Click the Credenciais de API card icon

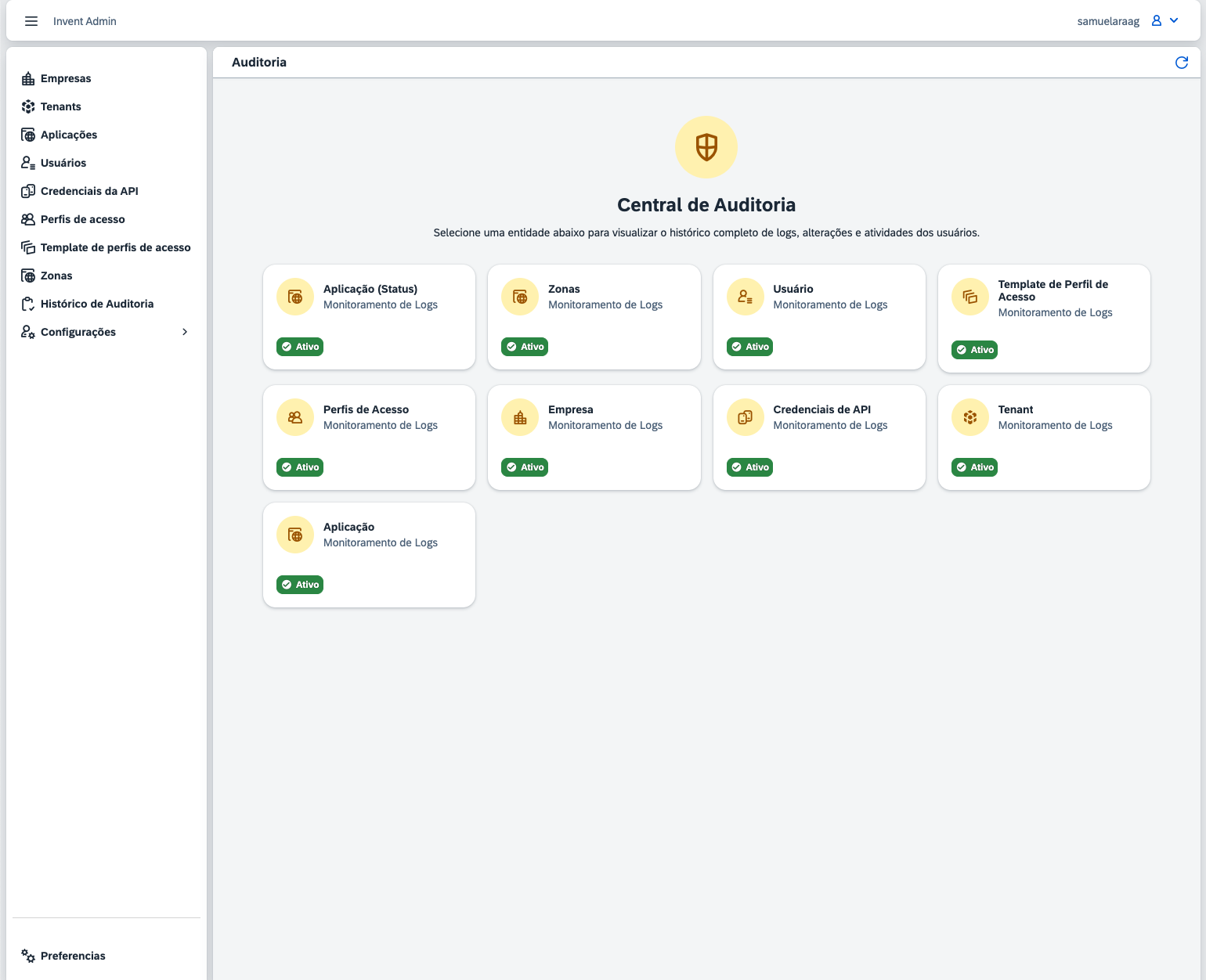[x=745, y=418]
